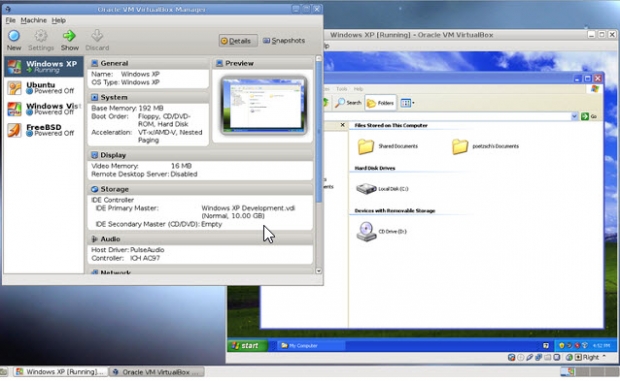
Task: Select the Windows XP virtual machine
Action: (43, 66)
